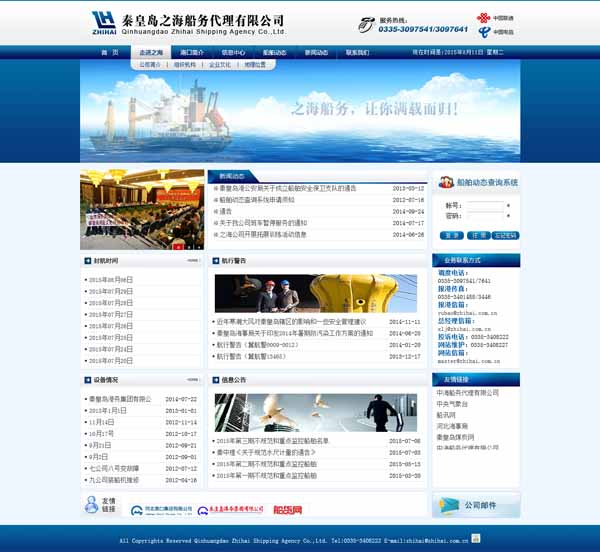
Task: Click the Zhihai company logo
Action: point(103,22)
